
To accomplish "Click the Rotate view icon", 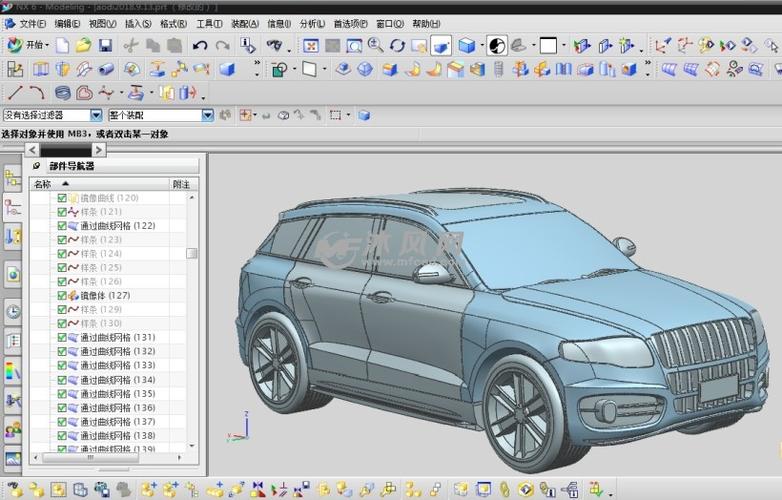I will (x=397, y=45).
